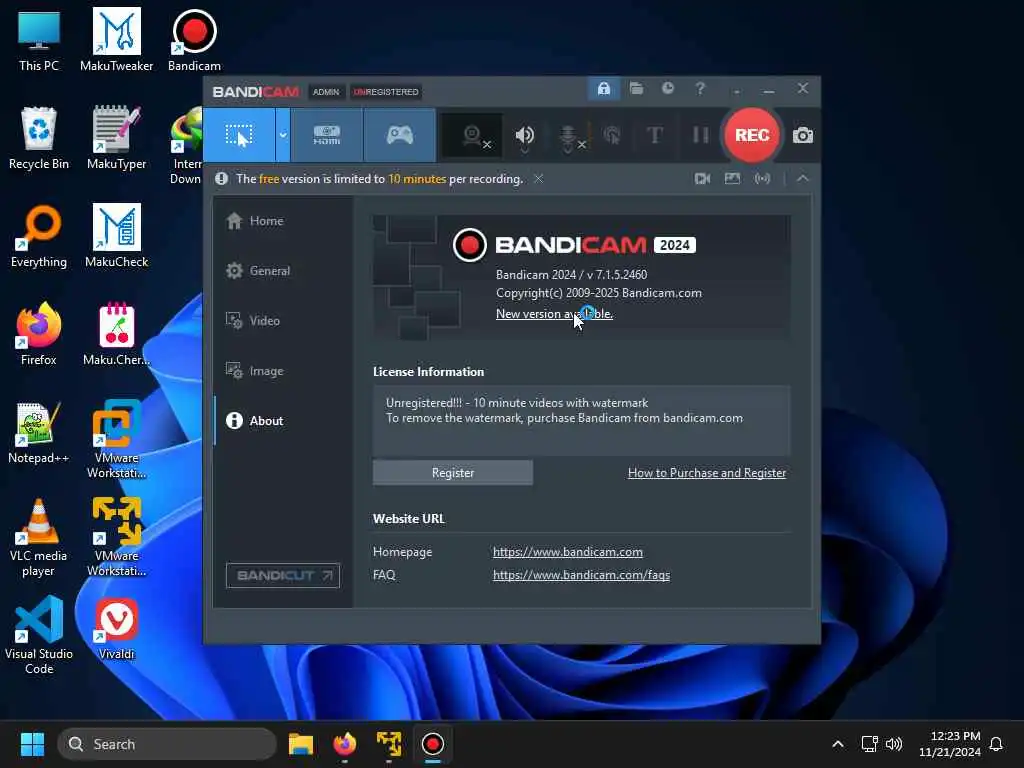The image size is (1024, 768).
Task: Collapse the settings panel with the chevron
Action: click(803, 178)
